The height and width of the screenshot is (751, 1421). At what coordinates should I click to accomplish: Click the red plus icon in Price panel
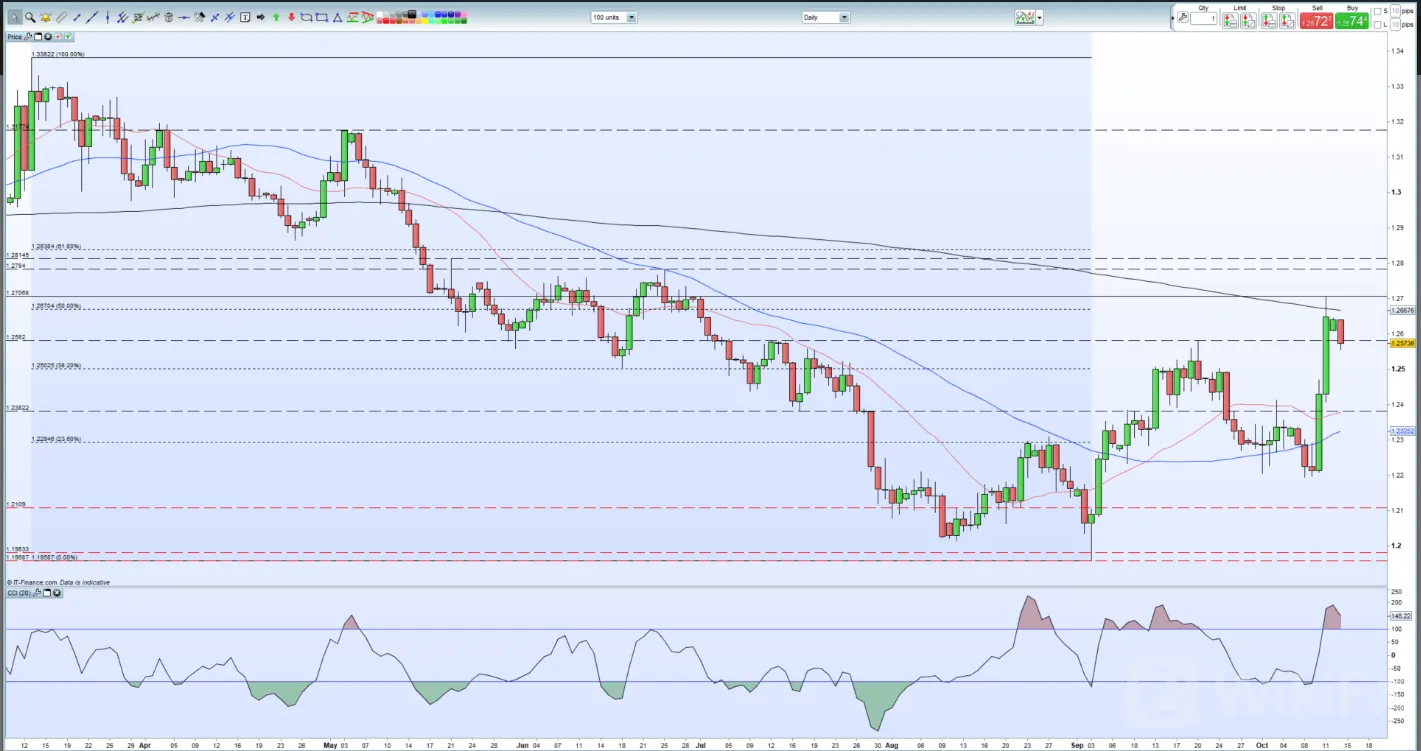(58, 37)
